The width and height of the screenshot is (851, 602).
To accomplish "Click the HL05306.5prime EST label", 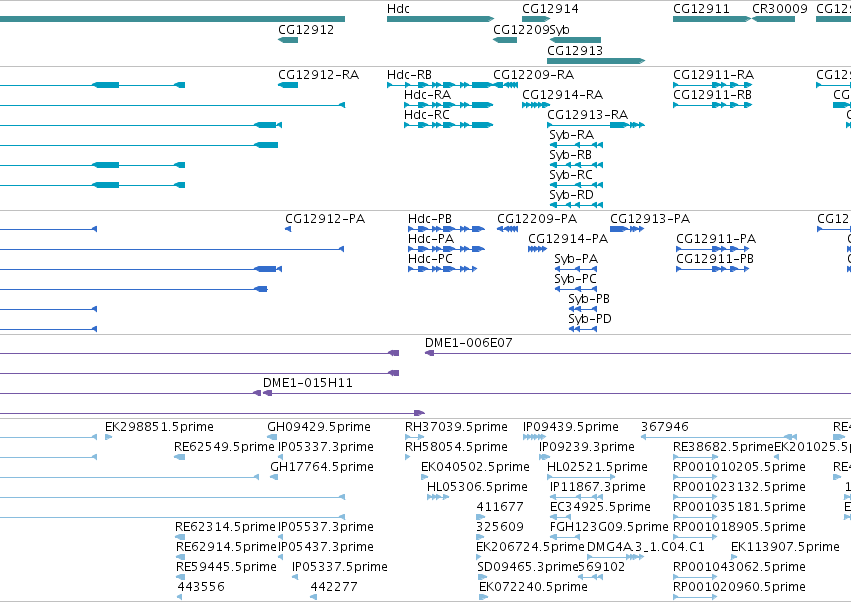I will (x=477, y=487).
